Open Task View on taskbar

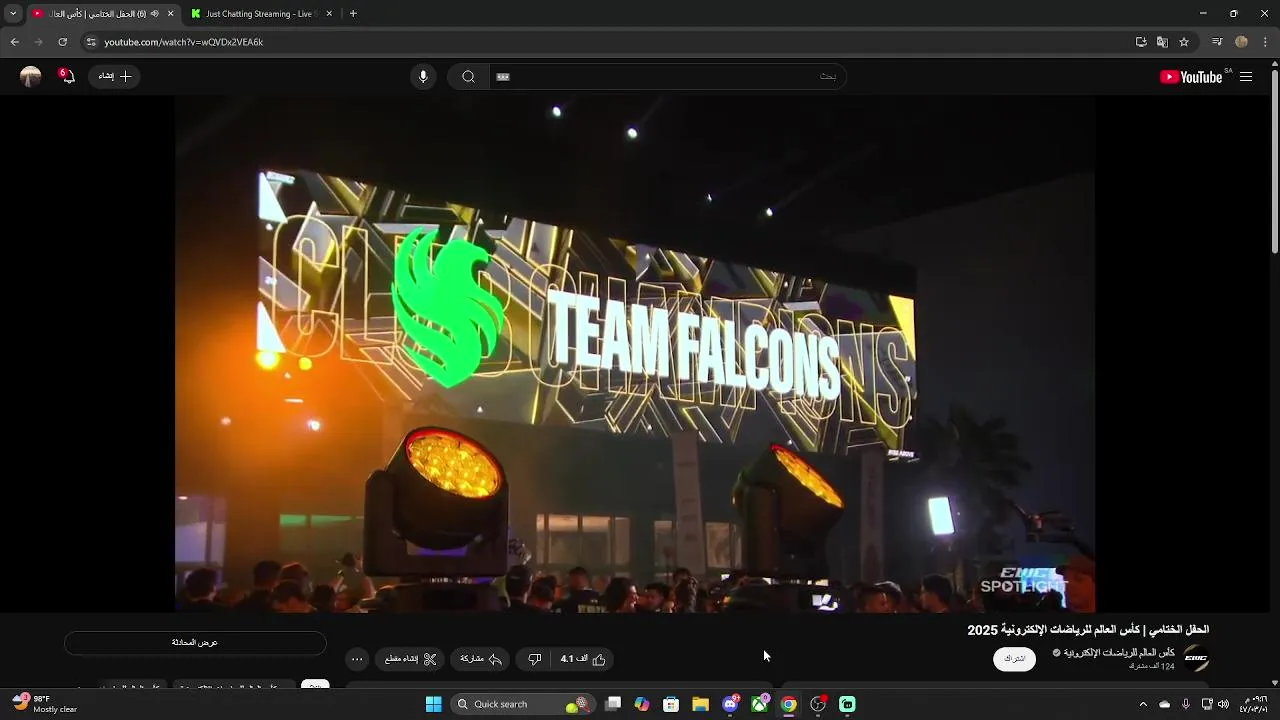point(613,704)
